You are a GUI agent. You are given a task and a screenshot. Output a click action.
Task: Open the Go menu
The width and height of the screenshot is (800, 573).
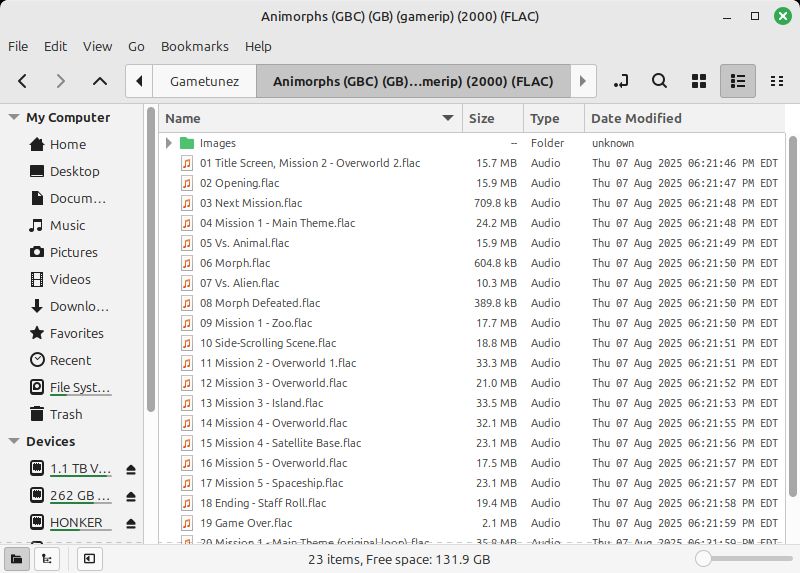(136, 46)
